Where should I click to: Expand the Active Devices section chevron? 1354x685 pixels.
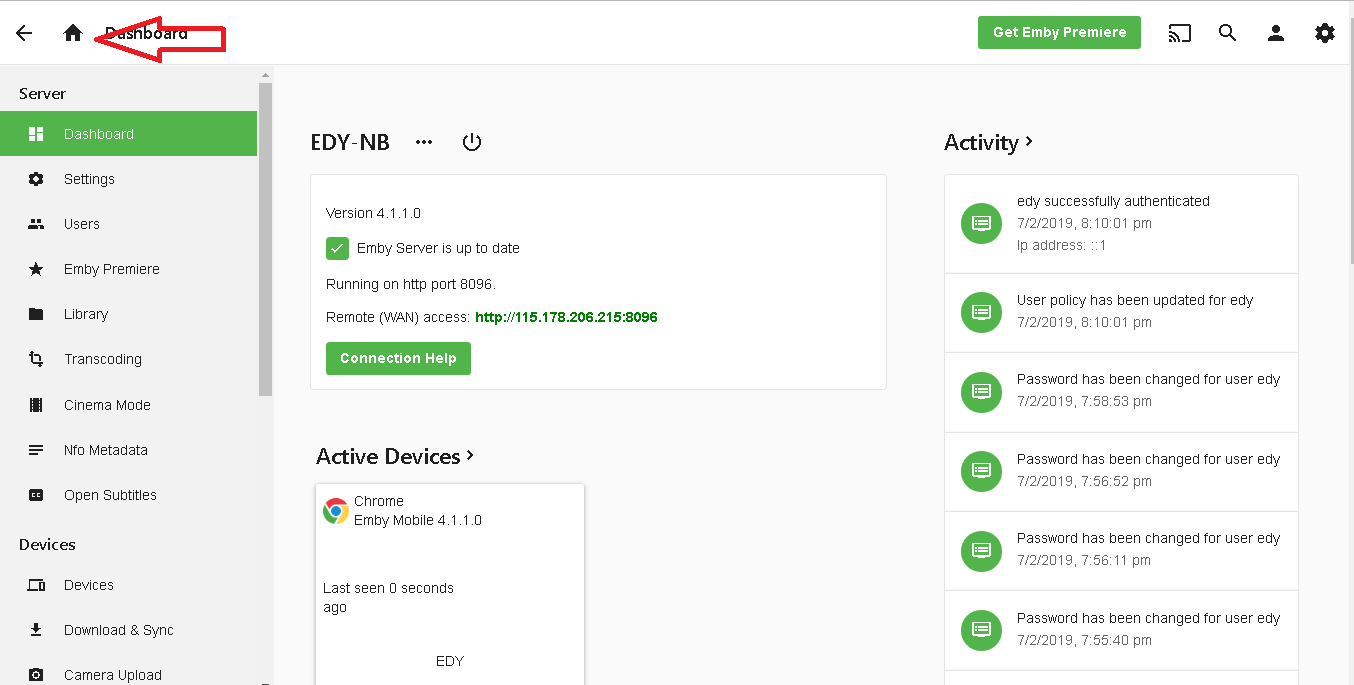(x=470, y=456)
